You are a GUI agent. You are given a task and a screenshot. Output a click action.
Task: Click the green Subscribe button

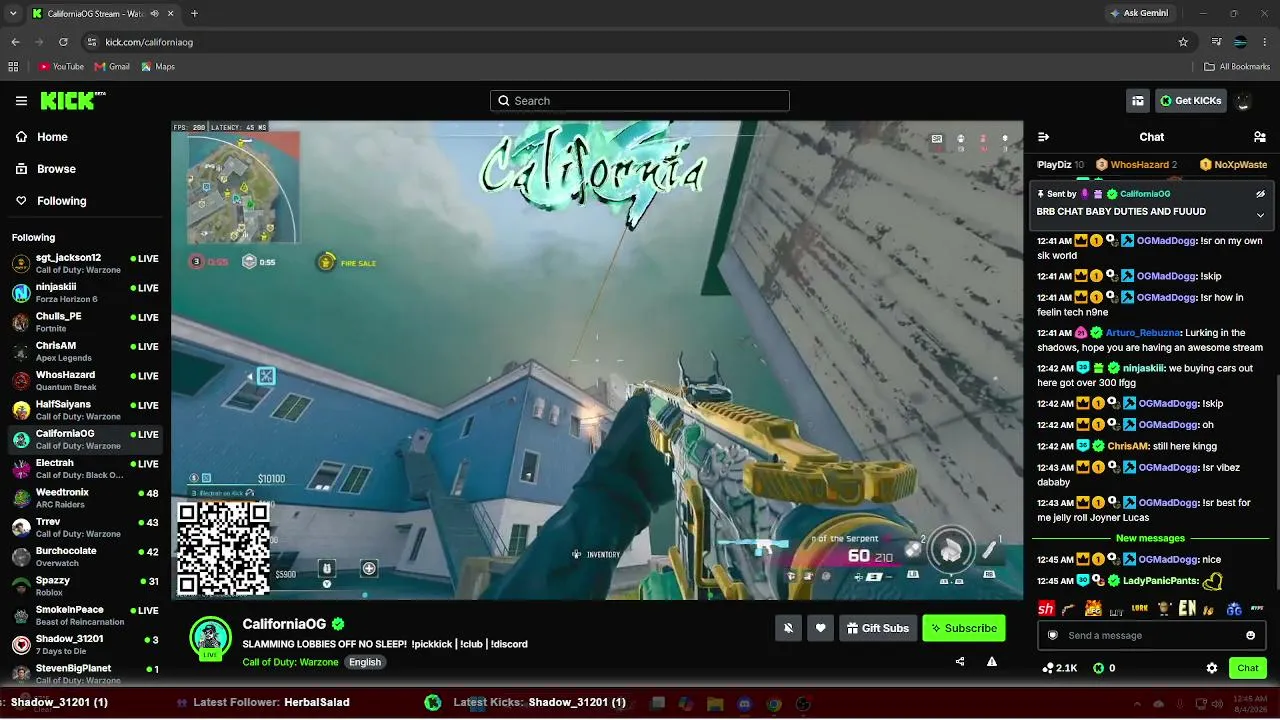(964, 628)
